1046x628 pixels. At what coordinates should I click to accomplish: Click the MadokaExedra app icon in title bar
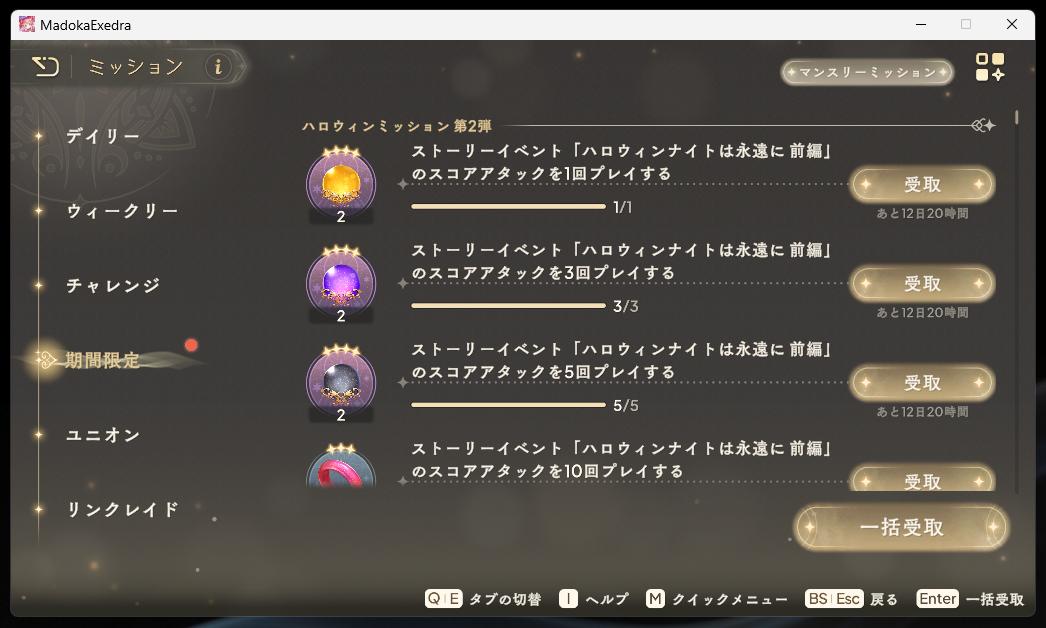click(27, 25)
